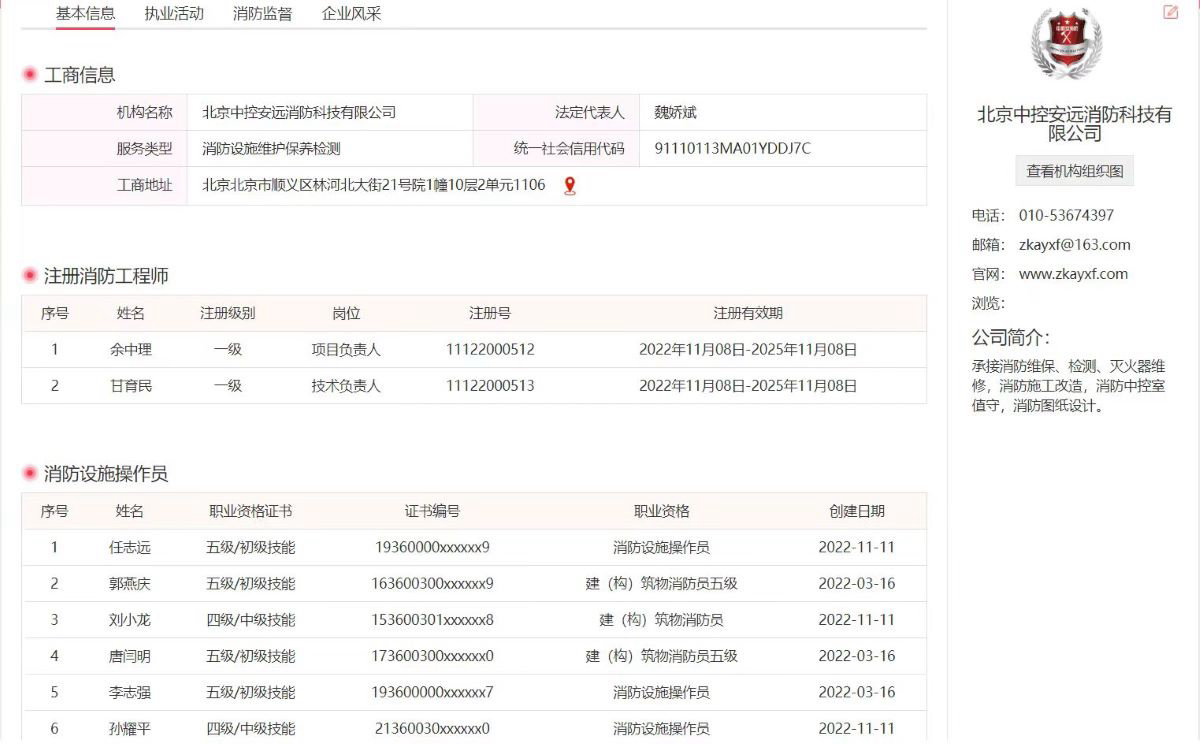Click the 工商信息 section heading
Image resolution: width=1200 pixels, height=744 pixels.
click(x=80, y=75)
